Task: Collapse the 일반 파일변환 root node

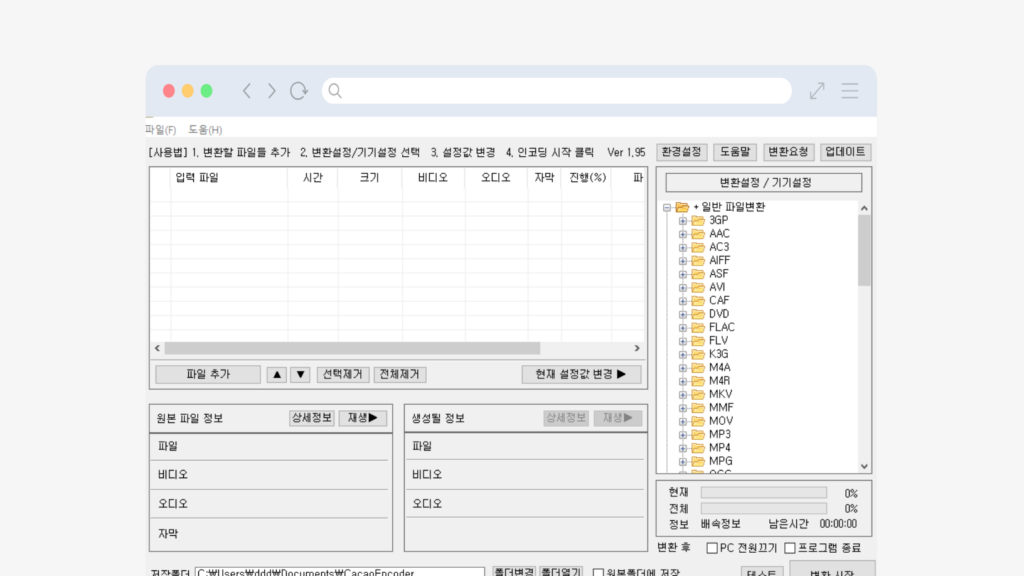Action: click(668, 207)
